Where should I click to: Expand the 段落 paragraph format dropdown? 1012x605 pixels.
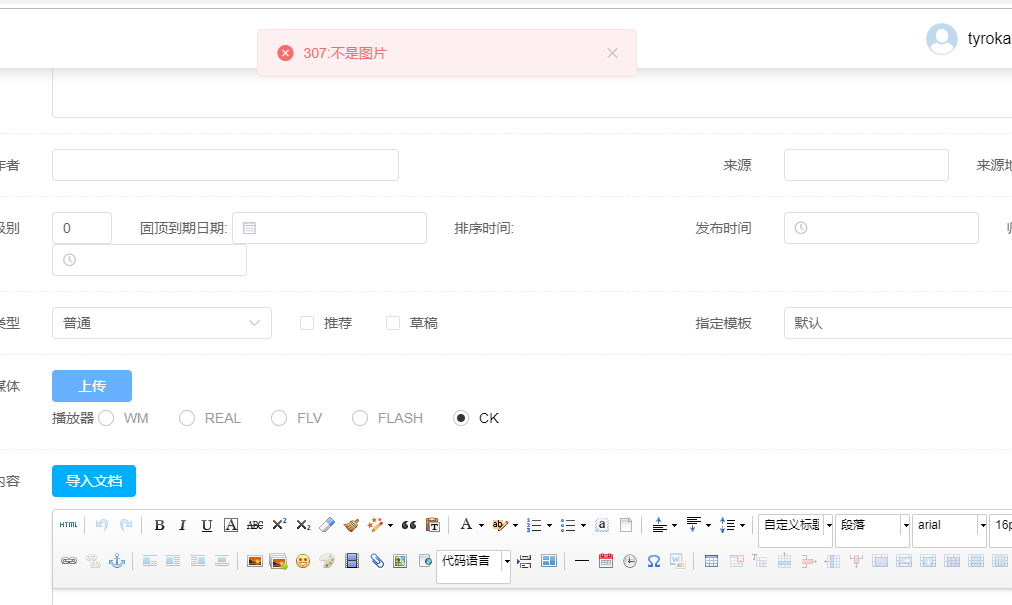point(906,525)
